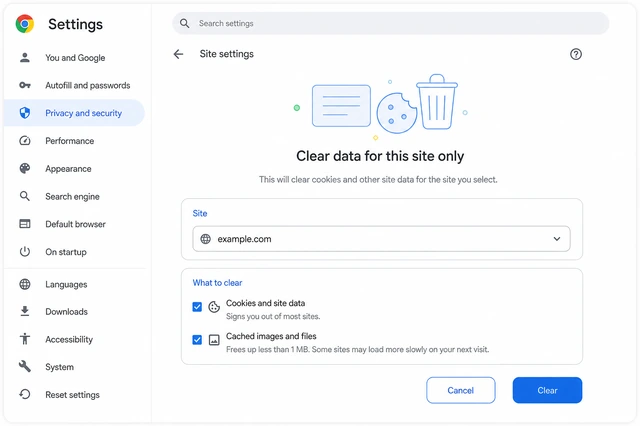The height and width of the screenshot is (426, 640).
Task: Go to Performance settings
Action: coord(75,141)
